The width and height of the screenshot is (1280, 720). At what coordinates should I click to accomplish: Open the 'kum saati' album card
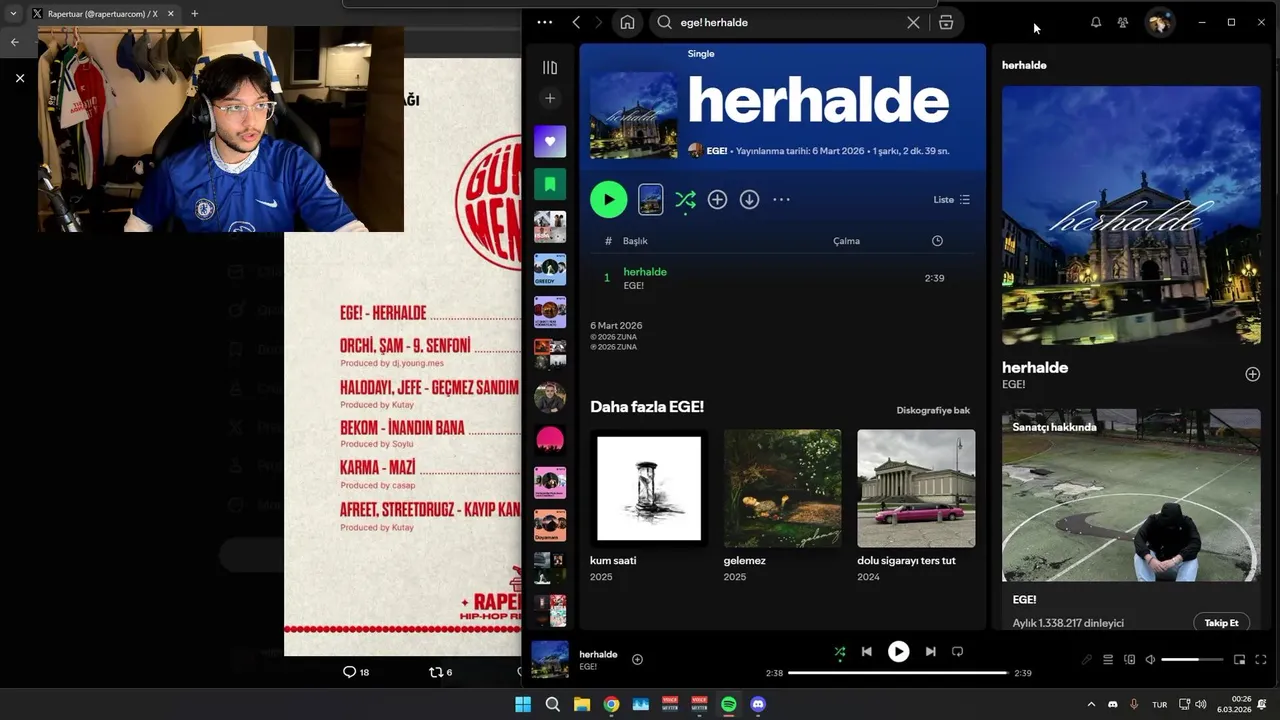pos(649,508)
